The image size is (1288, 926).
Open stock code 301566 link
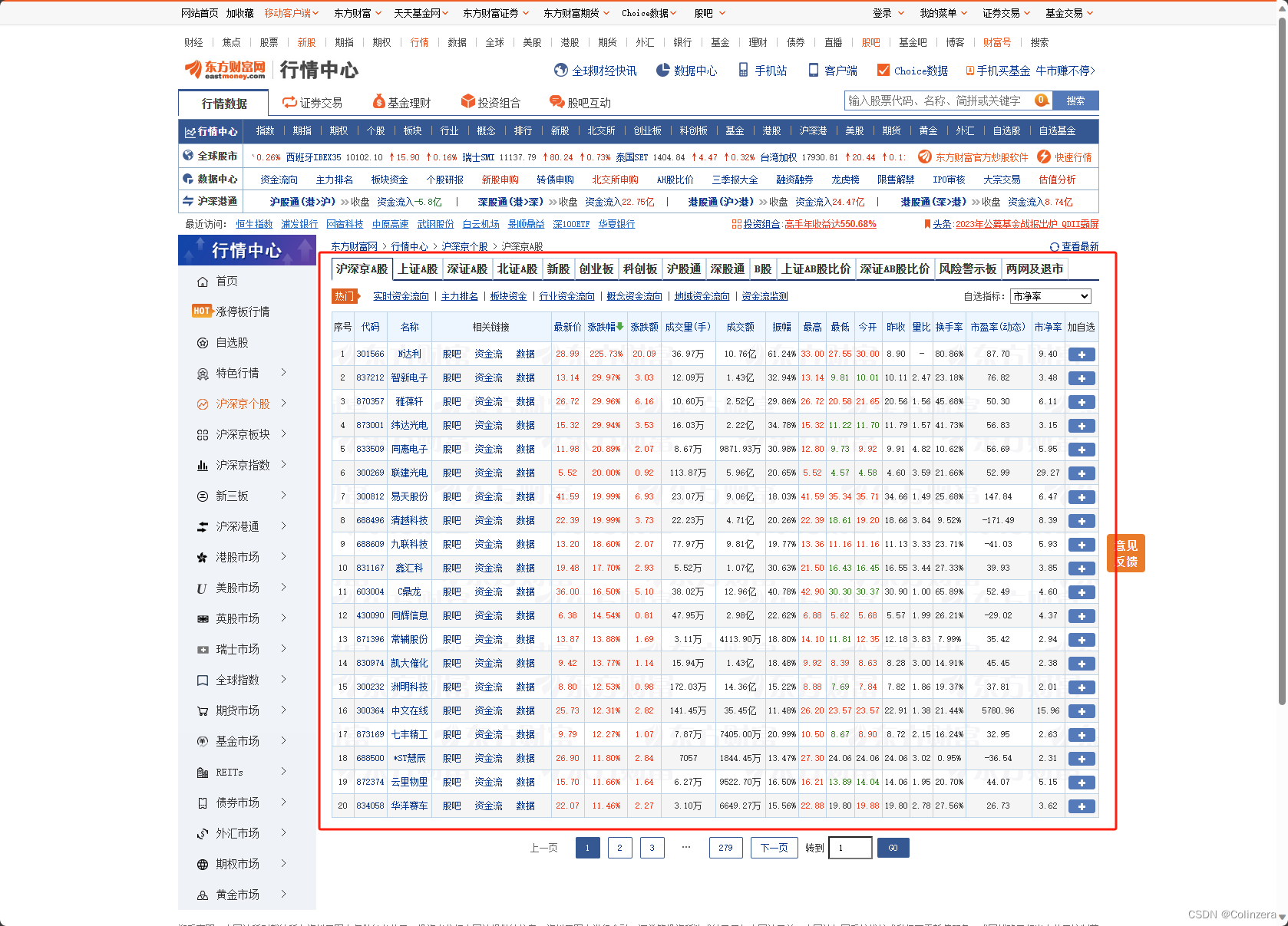click(x=370, y=354)
